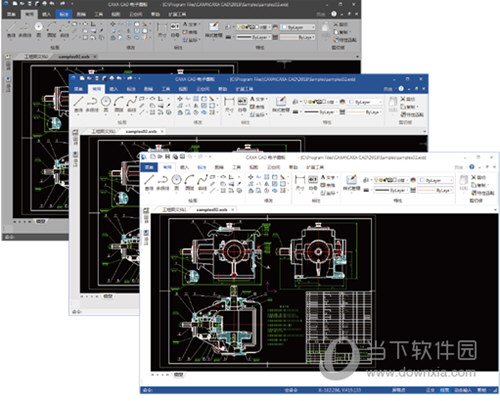Image resolution: width=500 pixels, height=401 pixels.
Task: Click the coordinate readout in the front window status bar
Action: click(x=339, y=390)
